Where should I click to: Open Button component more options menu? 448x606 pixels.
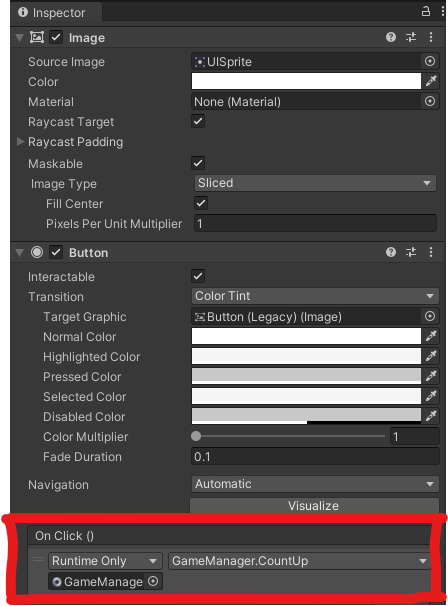click(x=431, y=252)
